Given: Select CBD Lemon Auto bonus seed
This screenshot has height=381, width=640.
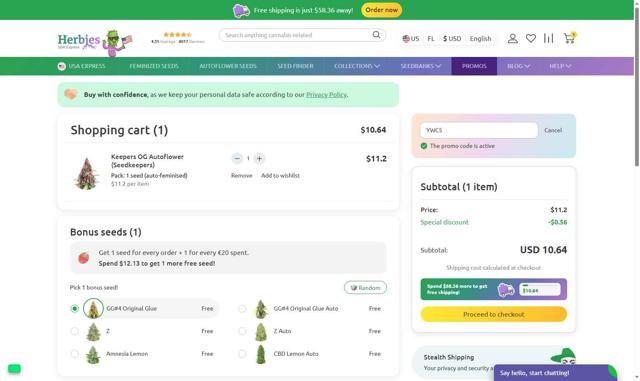Looking at the screenshot, I should coord(242,354).
